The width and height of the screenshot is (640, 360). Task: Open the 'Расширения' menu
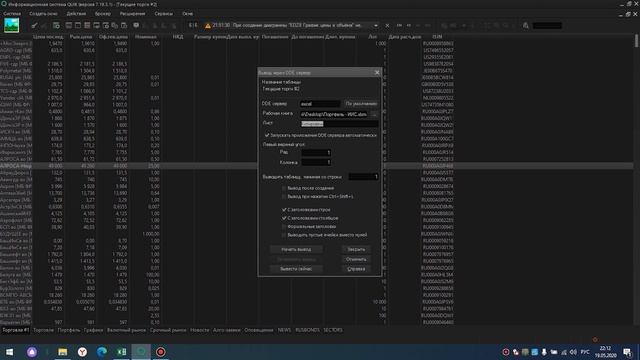[x=132, y=13]
